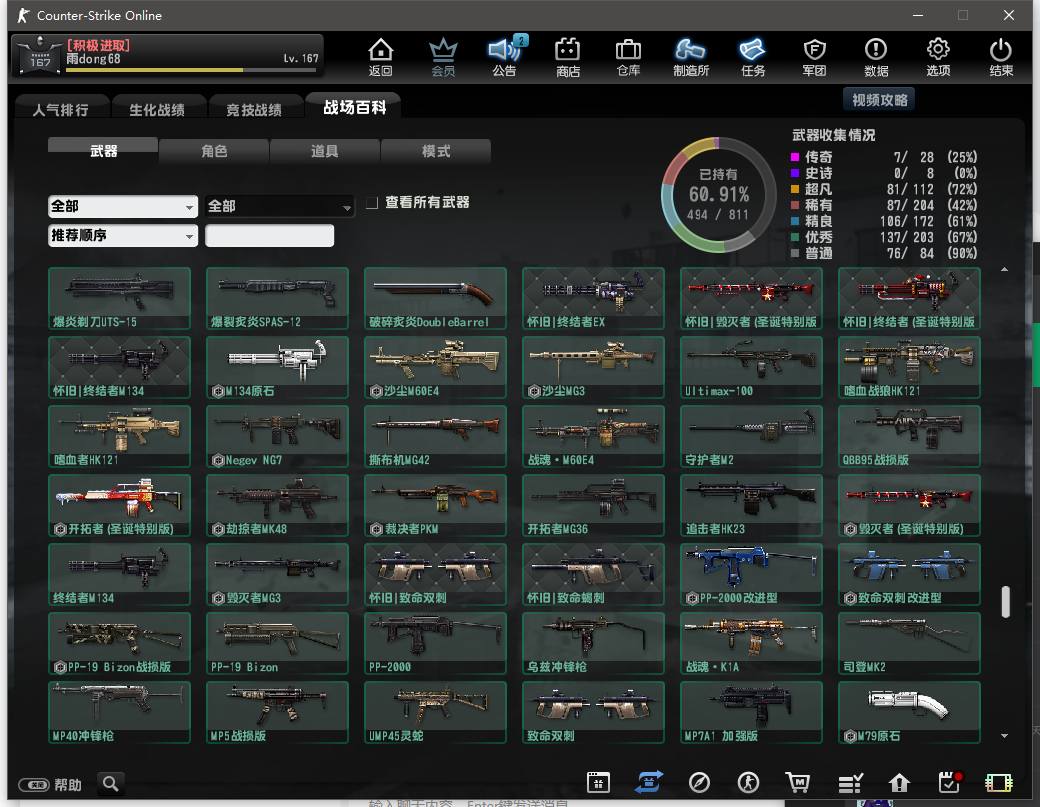The height and width of the screenshot is (807, 1040).
Task: Open the 仓库 inventory briefcase icon
Action: pyautogui.click(x=628, y=57)
